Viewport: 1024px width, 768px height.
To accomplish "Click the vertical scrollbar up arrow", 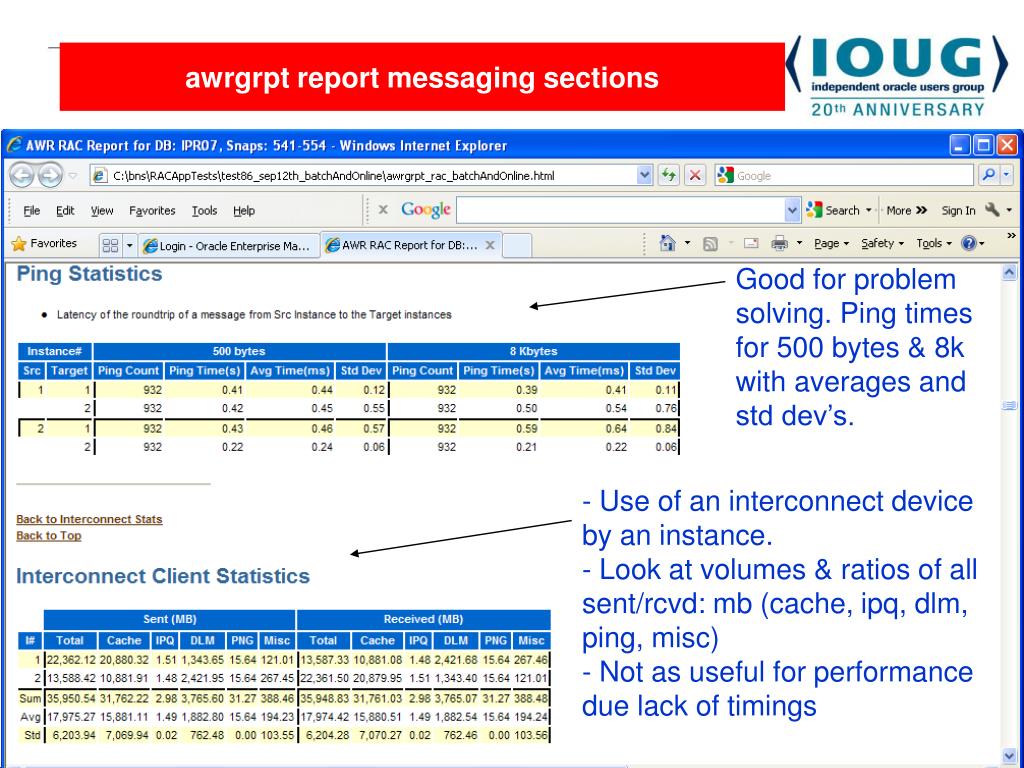I will point(1010,272).
